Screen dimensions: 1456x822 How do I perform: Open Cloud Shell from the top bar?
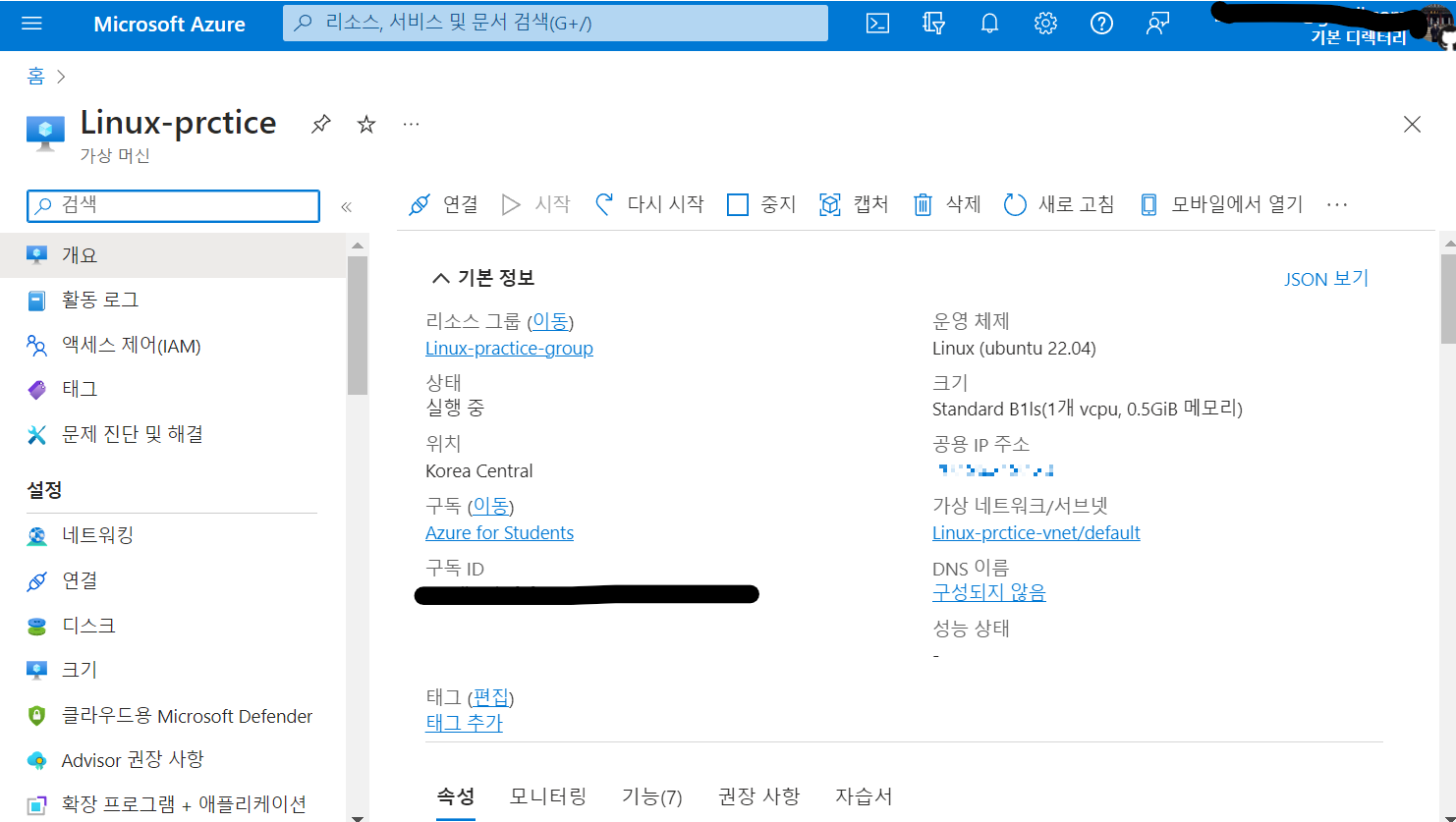[x=877, y=24]
